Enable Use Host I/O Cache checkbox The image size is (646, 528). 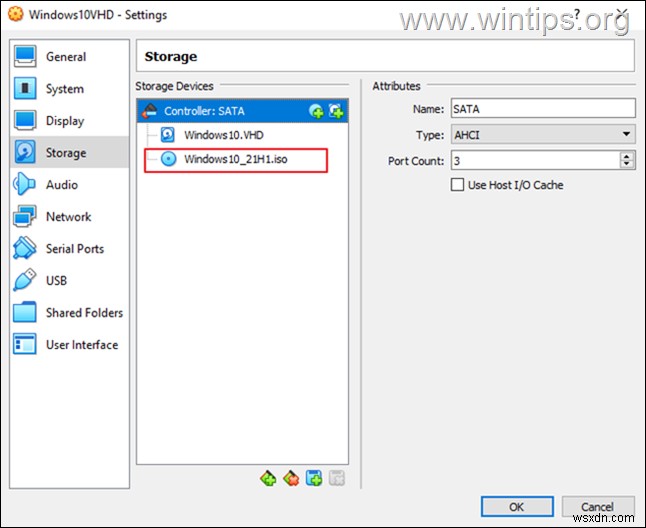[457, 185]
